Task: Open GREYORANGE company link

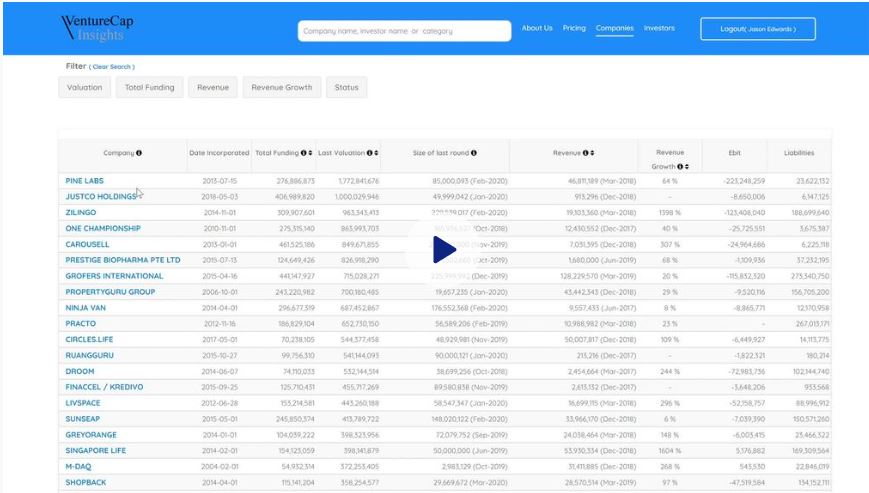Action: point(91,435)
